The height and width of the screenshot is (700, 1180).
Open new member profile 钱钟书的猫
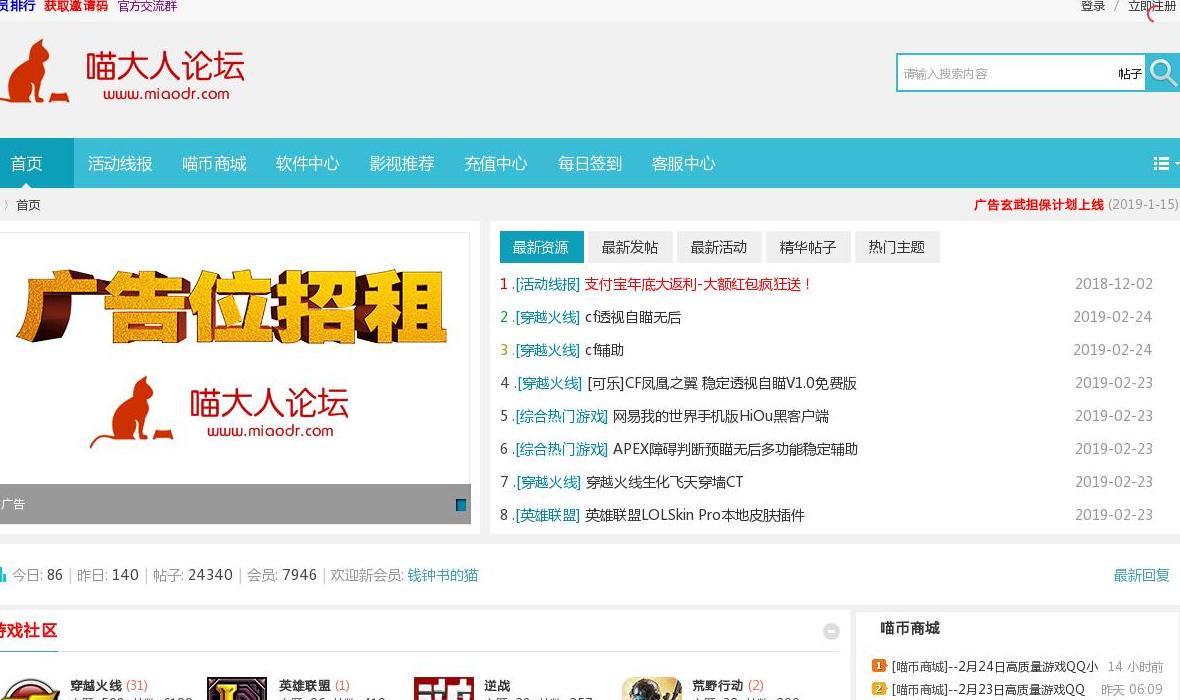tap(442, 575)
